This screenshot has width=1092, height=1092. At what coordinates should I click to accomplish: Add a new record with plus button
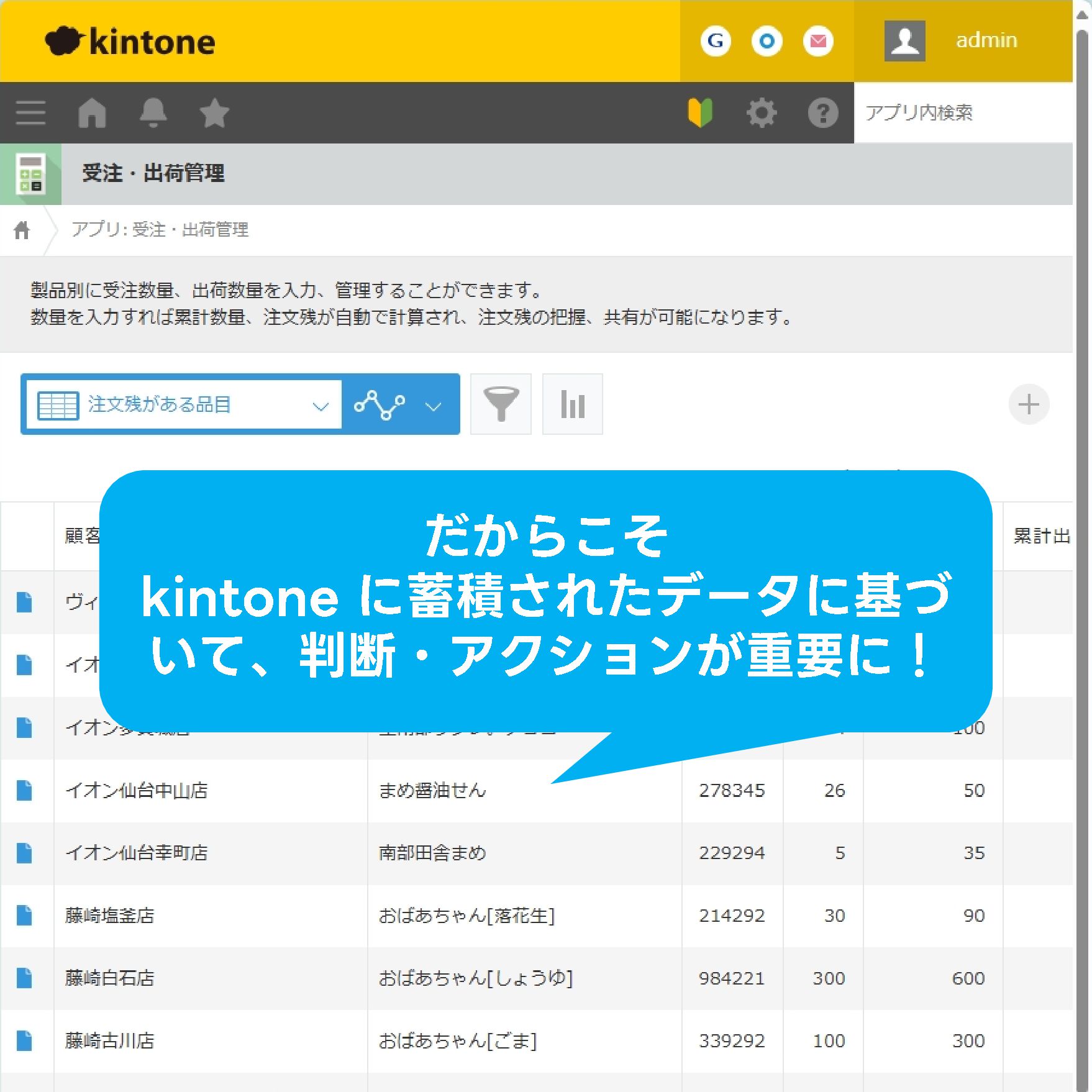(1029, 404)
